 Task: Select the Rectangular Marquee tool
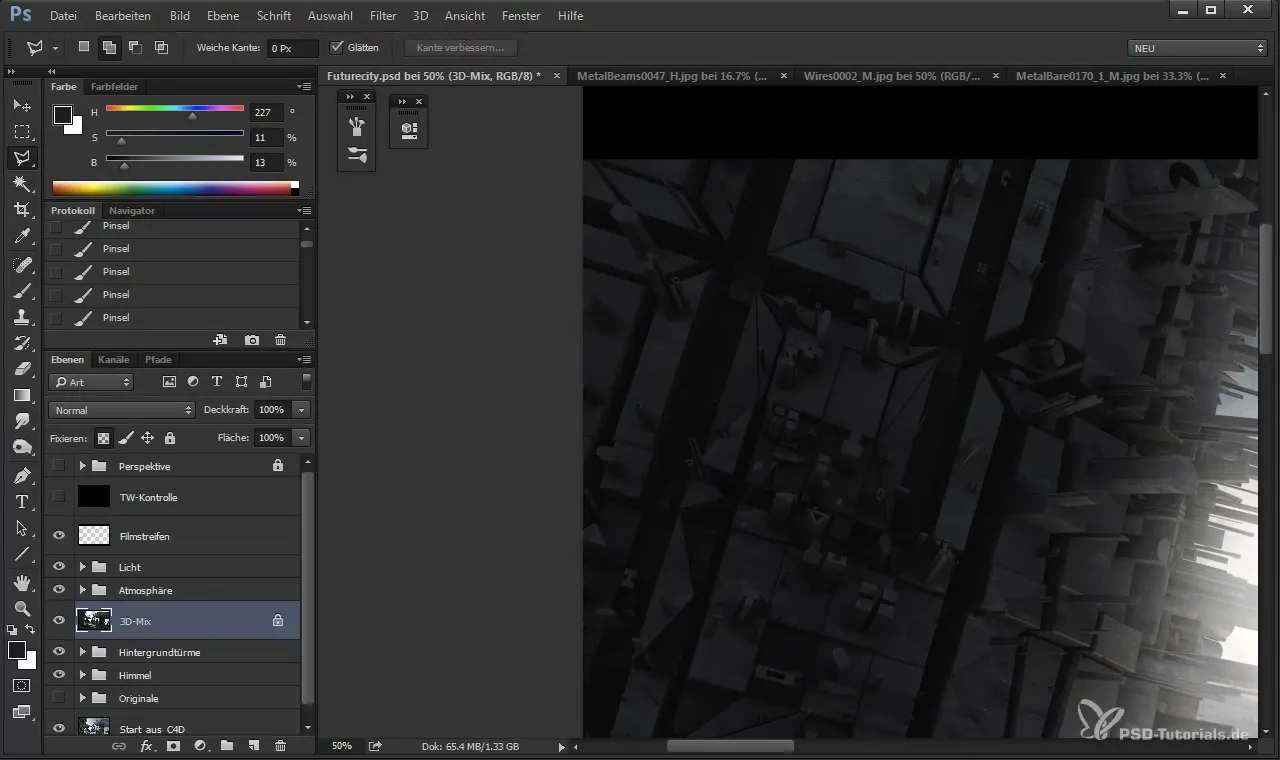pos(22,131)
